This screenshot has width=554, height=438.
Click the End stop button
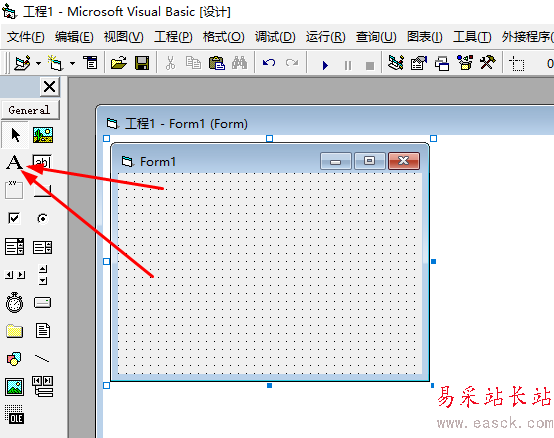(370, 66)
